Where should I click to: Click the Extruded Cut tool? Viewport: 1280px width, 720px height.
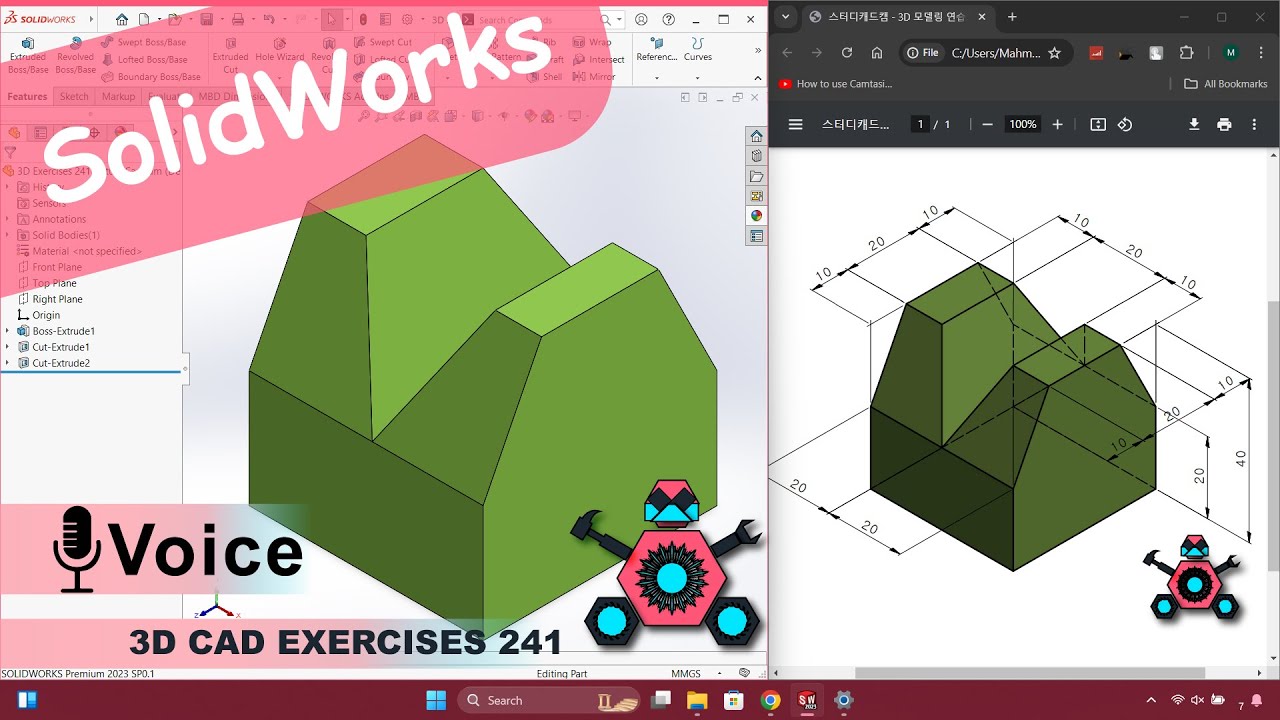[230, 55]
